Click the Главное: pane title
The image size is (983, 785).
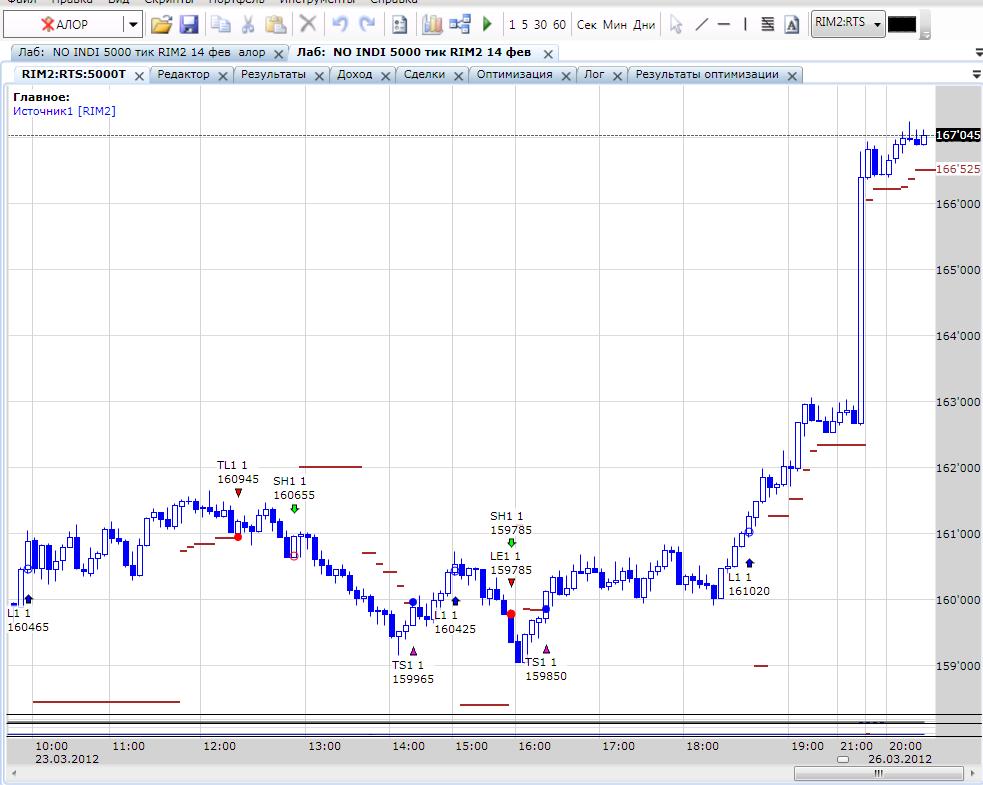[41, 97]
